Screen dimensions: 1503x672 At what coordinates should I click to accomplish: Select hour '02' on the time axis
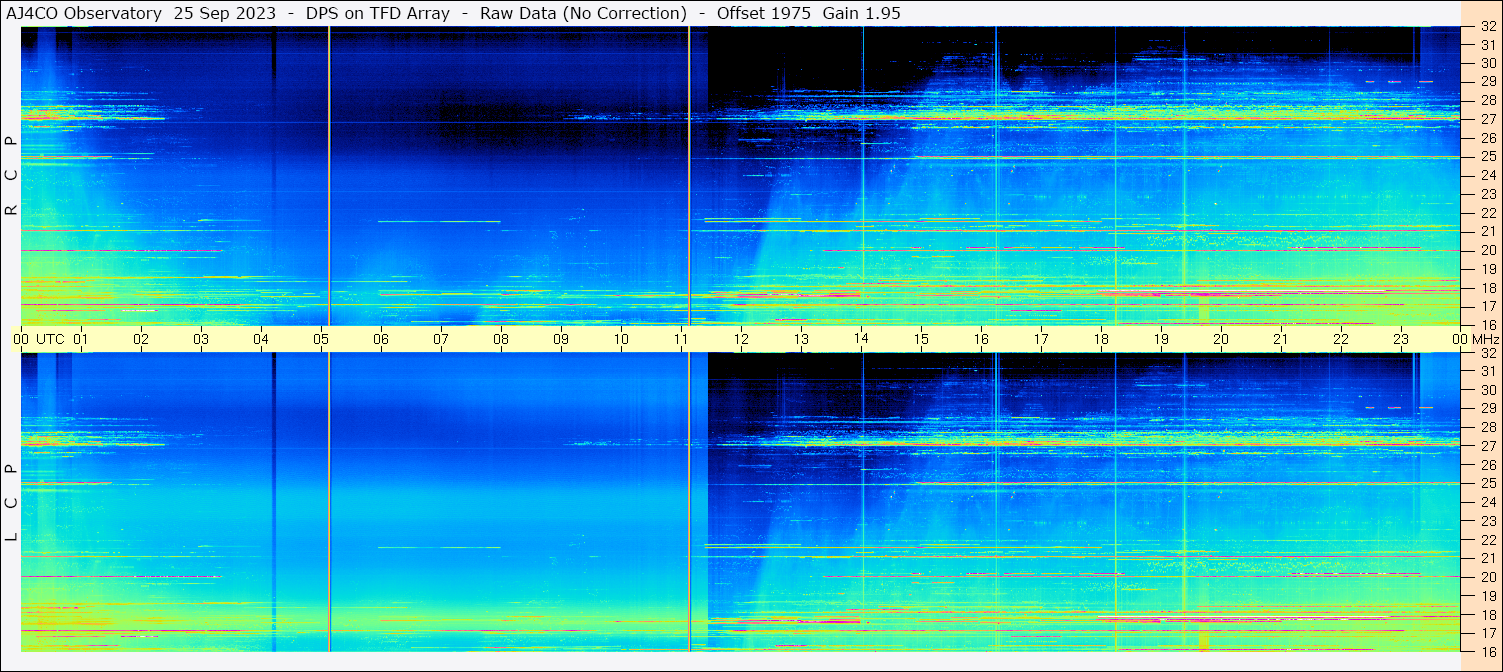click(141, 339)
